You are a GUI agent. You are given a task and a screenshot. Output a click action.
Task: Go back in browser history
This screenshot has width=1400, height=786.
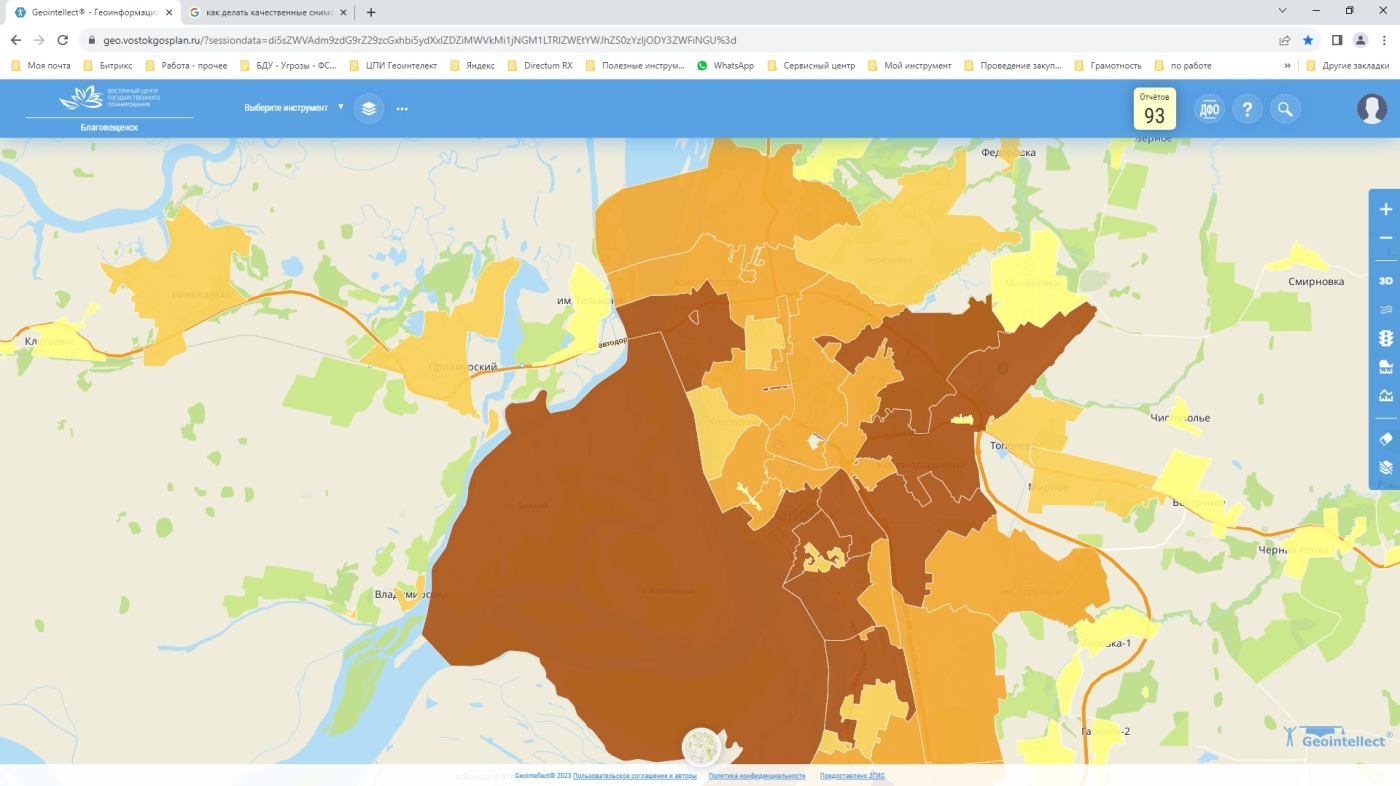pyautogui.click(x=15, y=40)
